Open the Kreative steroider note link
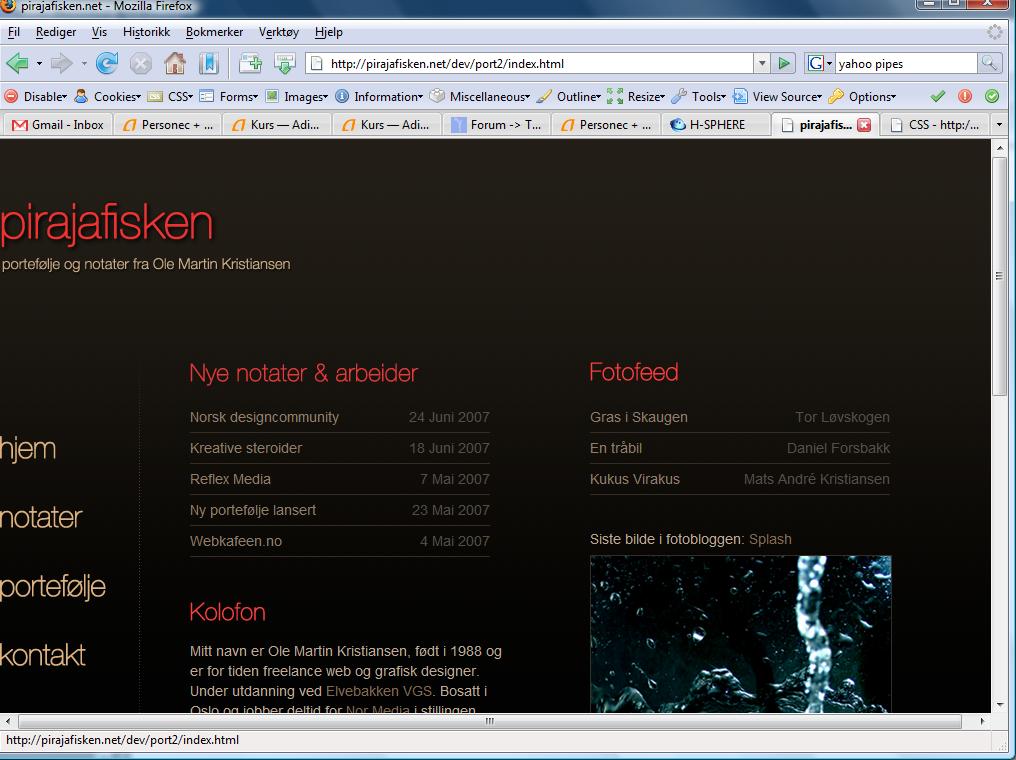The image size is (1016, 760). click(x=246, y=448)
